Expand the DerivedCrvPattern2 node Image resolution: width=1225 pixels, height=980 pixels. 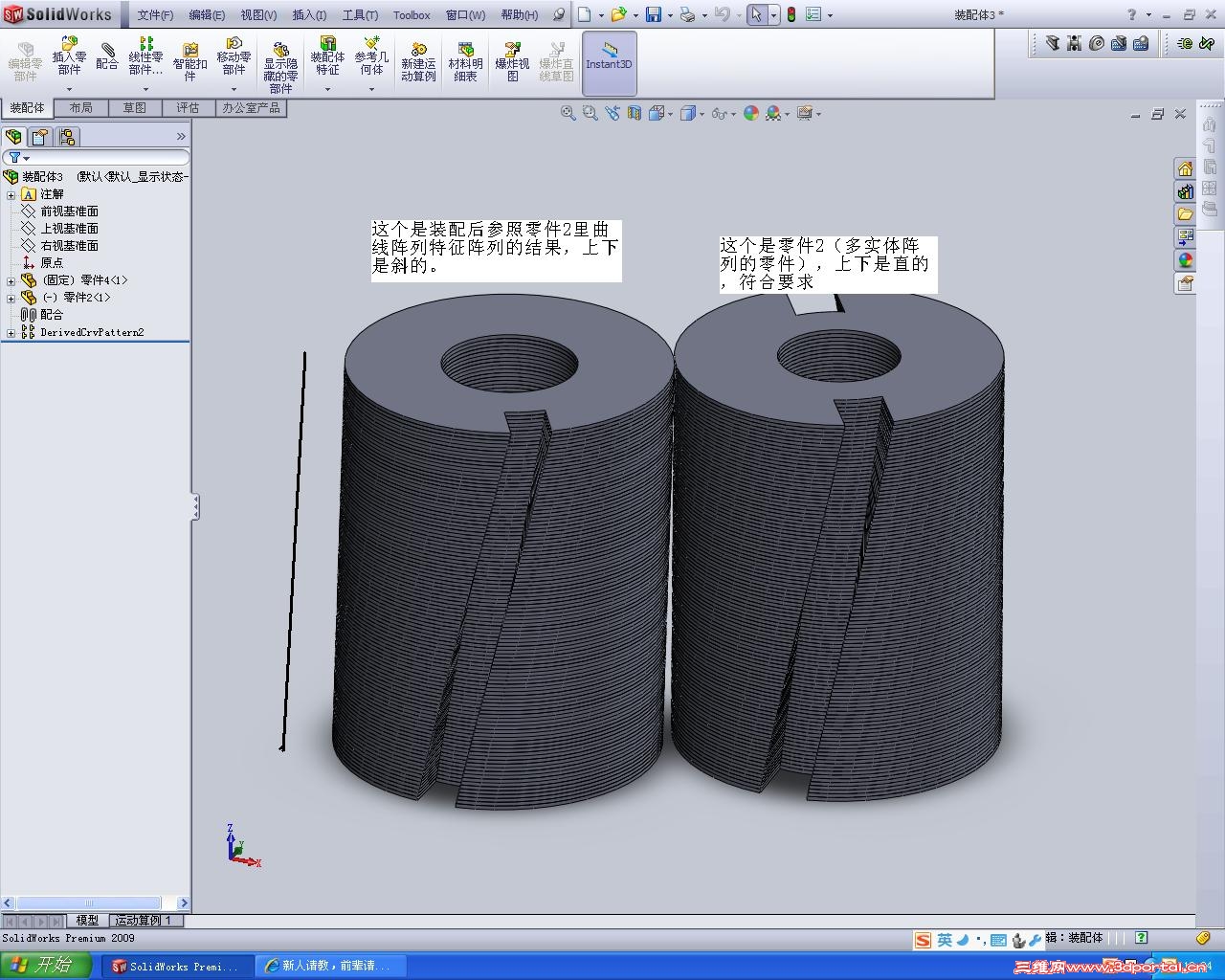pyautogui.click(x=11, y=332)
